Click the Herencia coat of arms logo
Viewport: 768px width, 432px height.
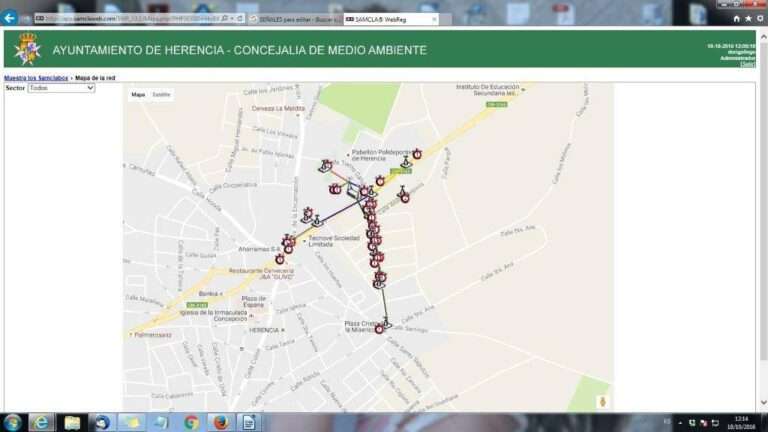point(27,49)
